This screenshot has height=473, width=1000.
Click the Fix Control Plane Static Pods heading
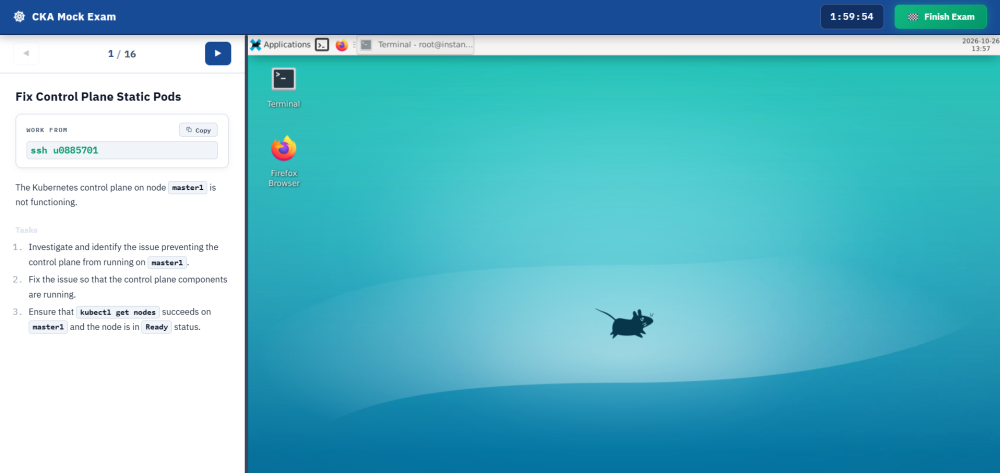coord(98,97)
